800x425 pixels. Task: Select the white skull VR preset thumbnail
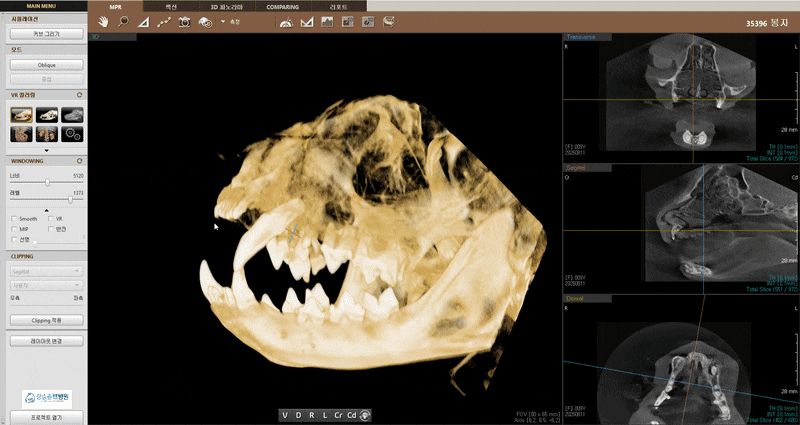coord(47,115)
